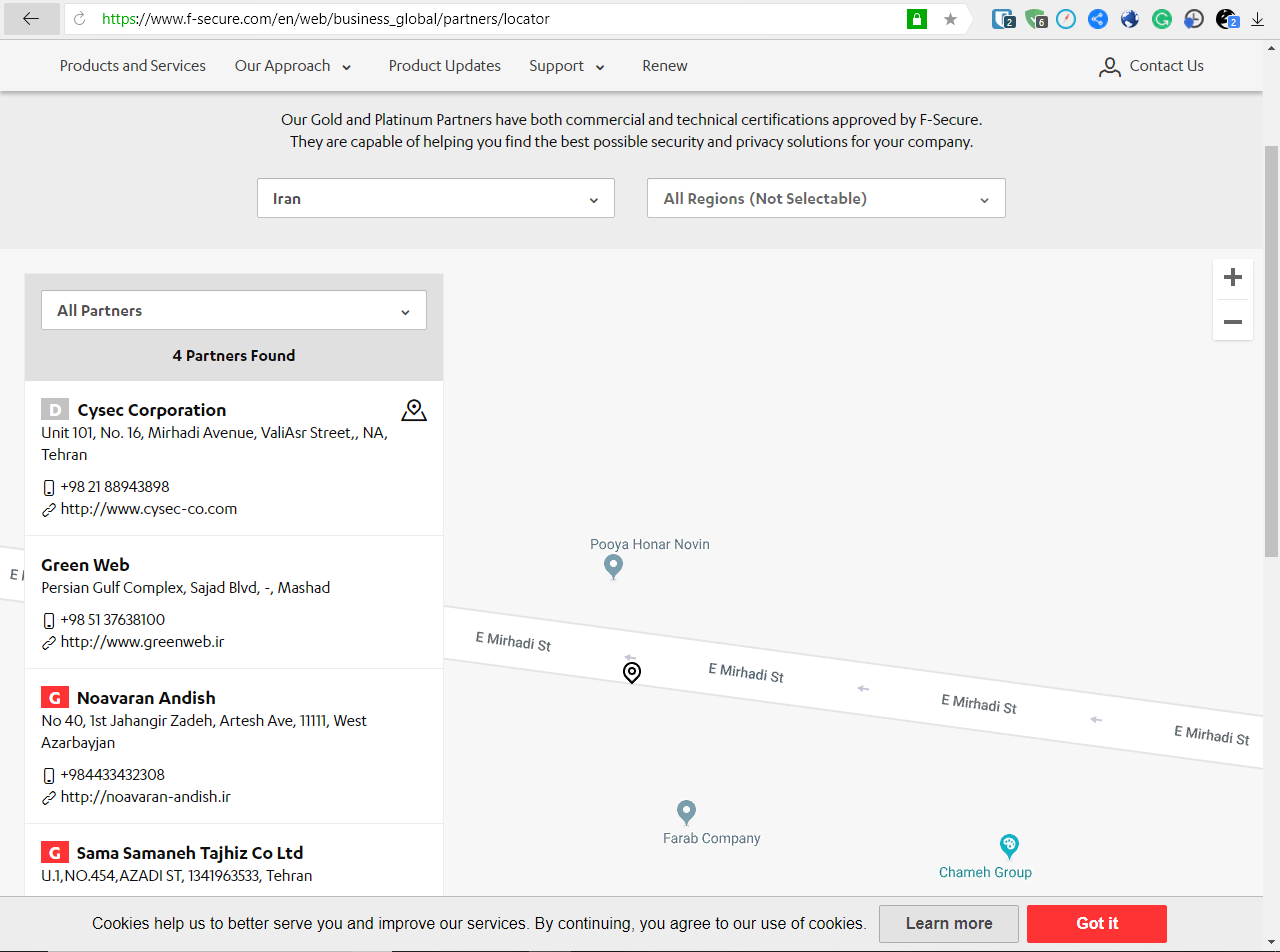The width and height of the screenshot is (1280, 952).
Task: Open Products and Services menu
Action: (x=133, y=66)
